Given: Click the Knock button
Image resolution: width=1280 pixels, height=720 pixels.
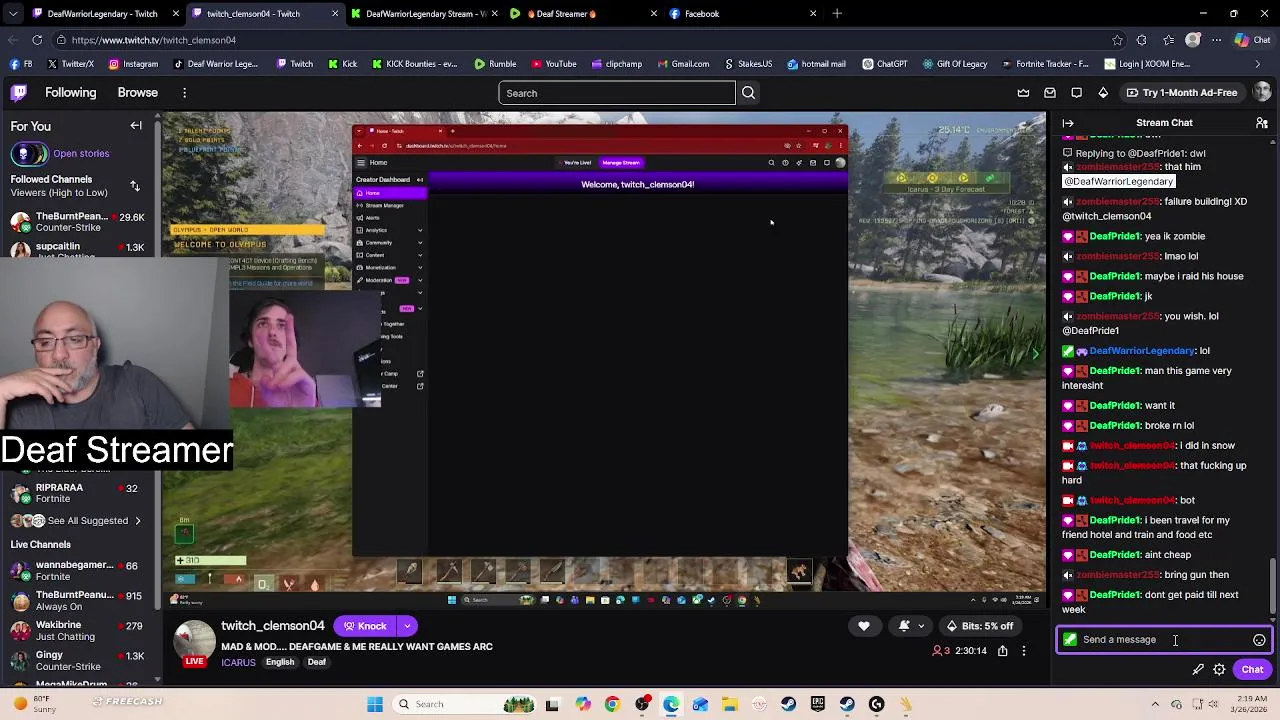Looking at the screenshot, I should coord(365,626).
